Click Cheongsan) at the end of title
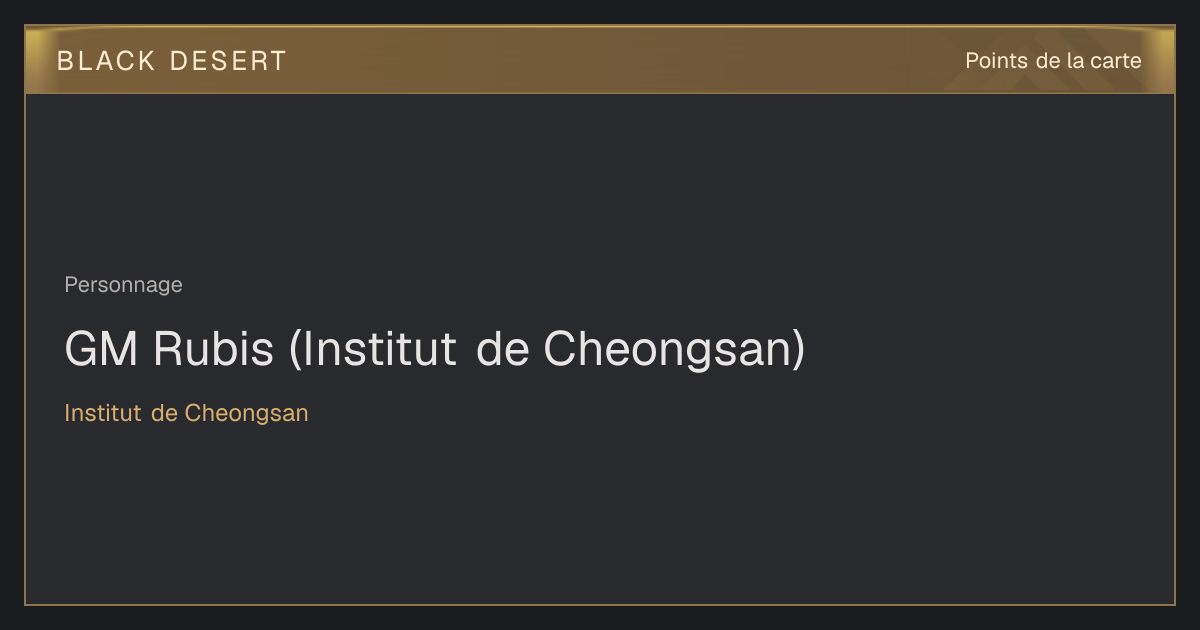The height and width of the screenshot is (630, 1200). 674,349
